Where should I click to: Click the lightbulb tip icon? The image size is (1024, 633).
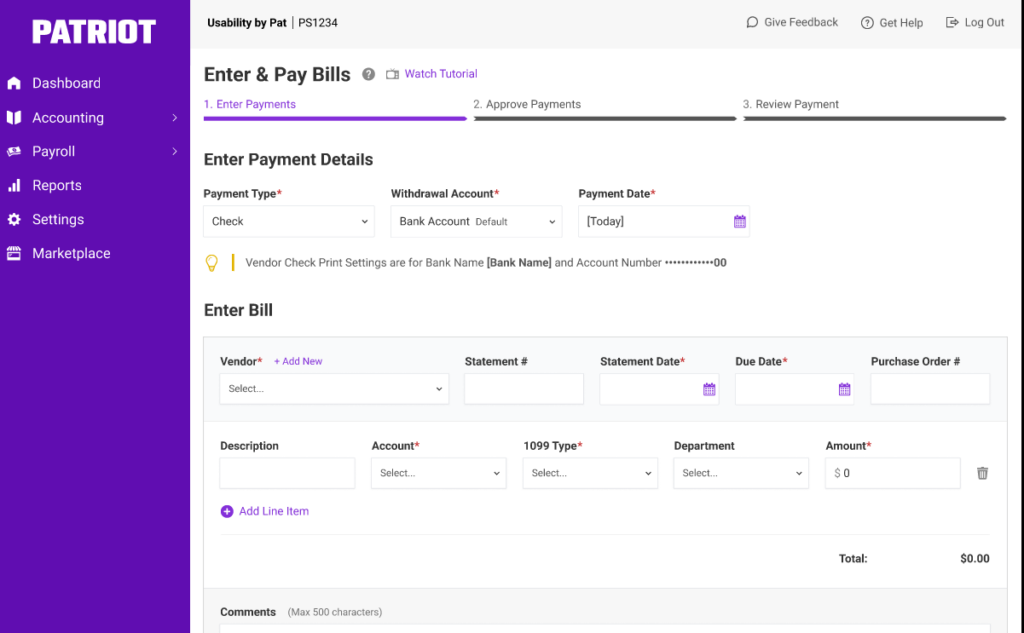(212, 263)
